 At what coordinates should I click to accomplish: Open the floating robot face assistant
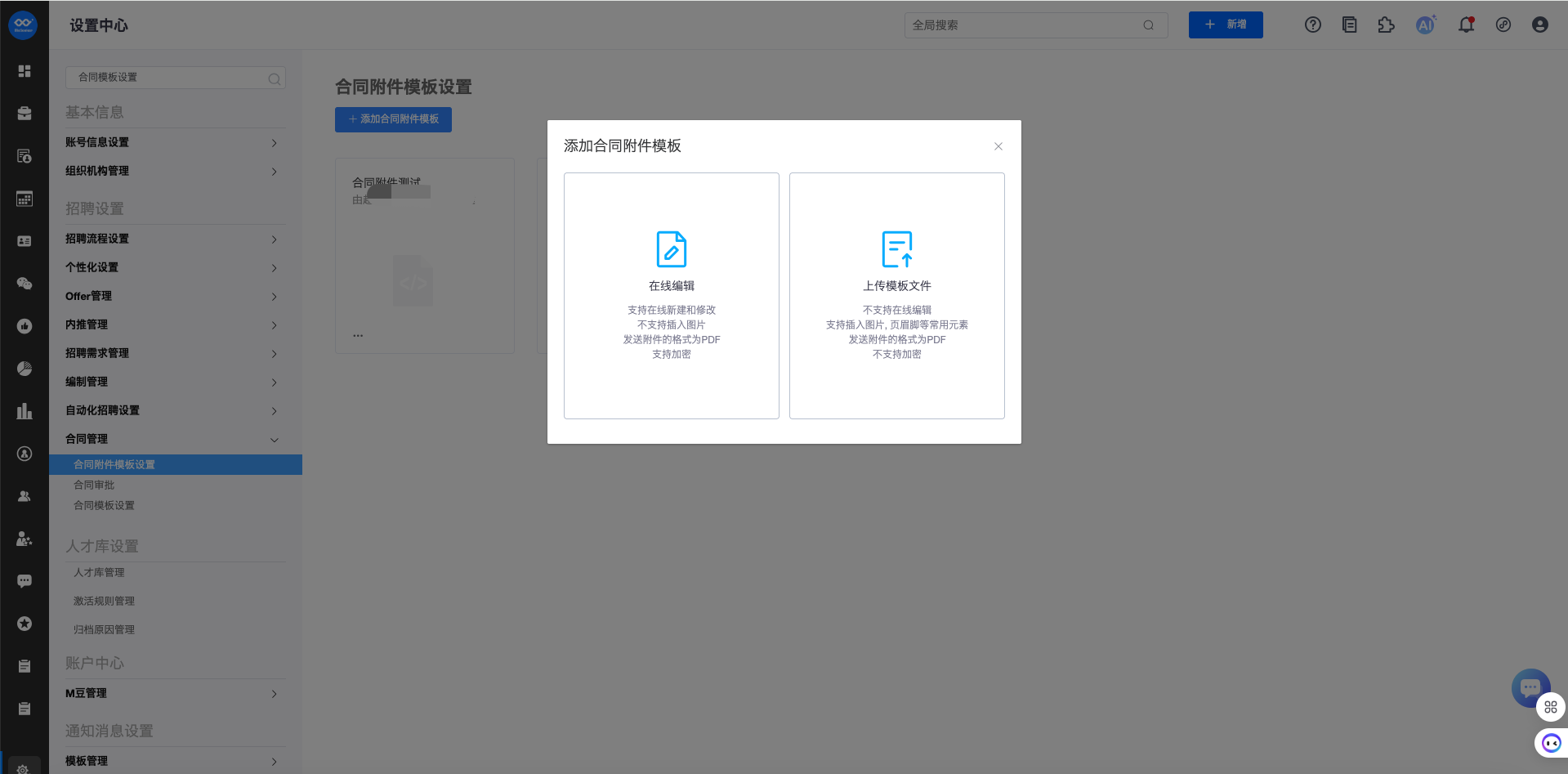coord(1552,743)
